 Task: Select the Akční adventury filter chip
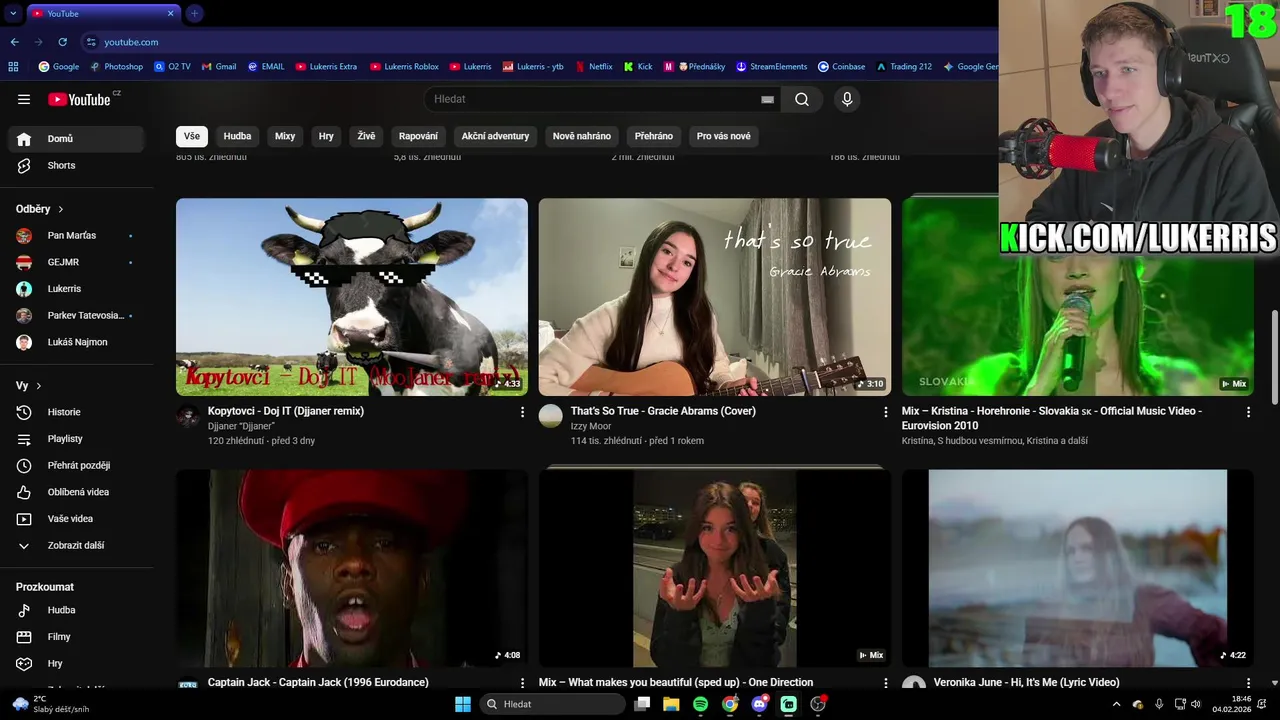pyautogui.click(x=495, y=136)
